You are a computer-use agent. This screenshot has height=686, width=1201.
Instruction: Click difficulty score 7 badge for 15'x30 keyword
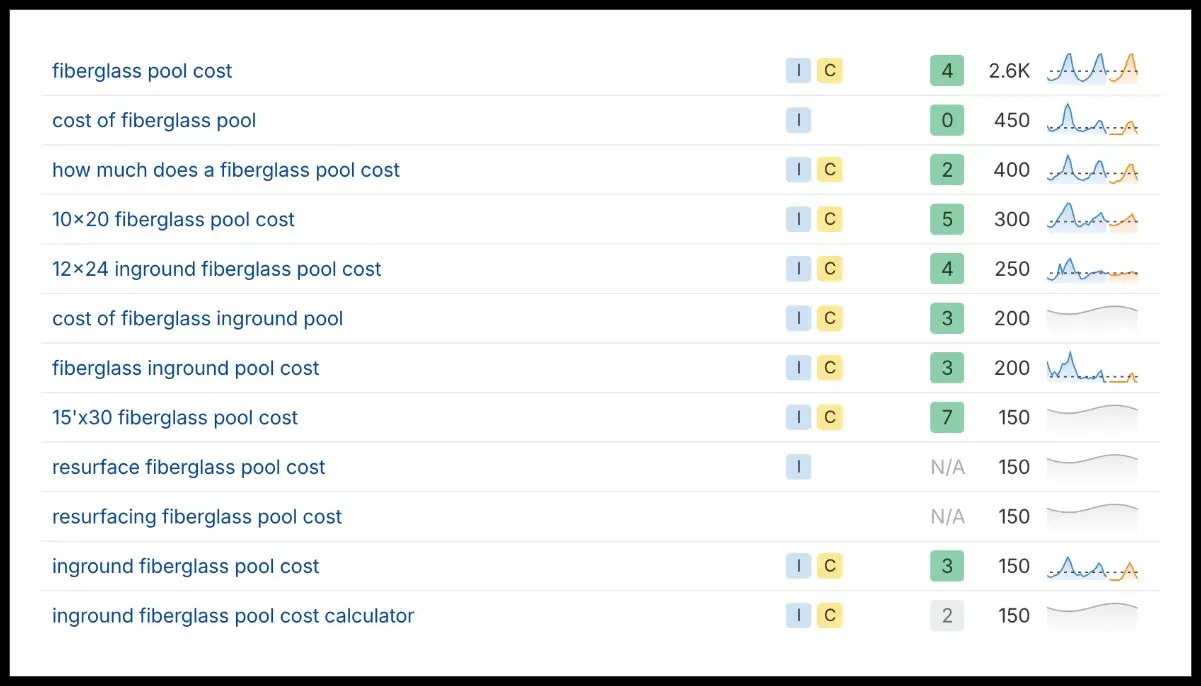[x=946, y=418]
